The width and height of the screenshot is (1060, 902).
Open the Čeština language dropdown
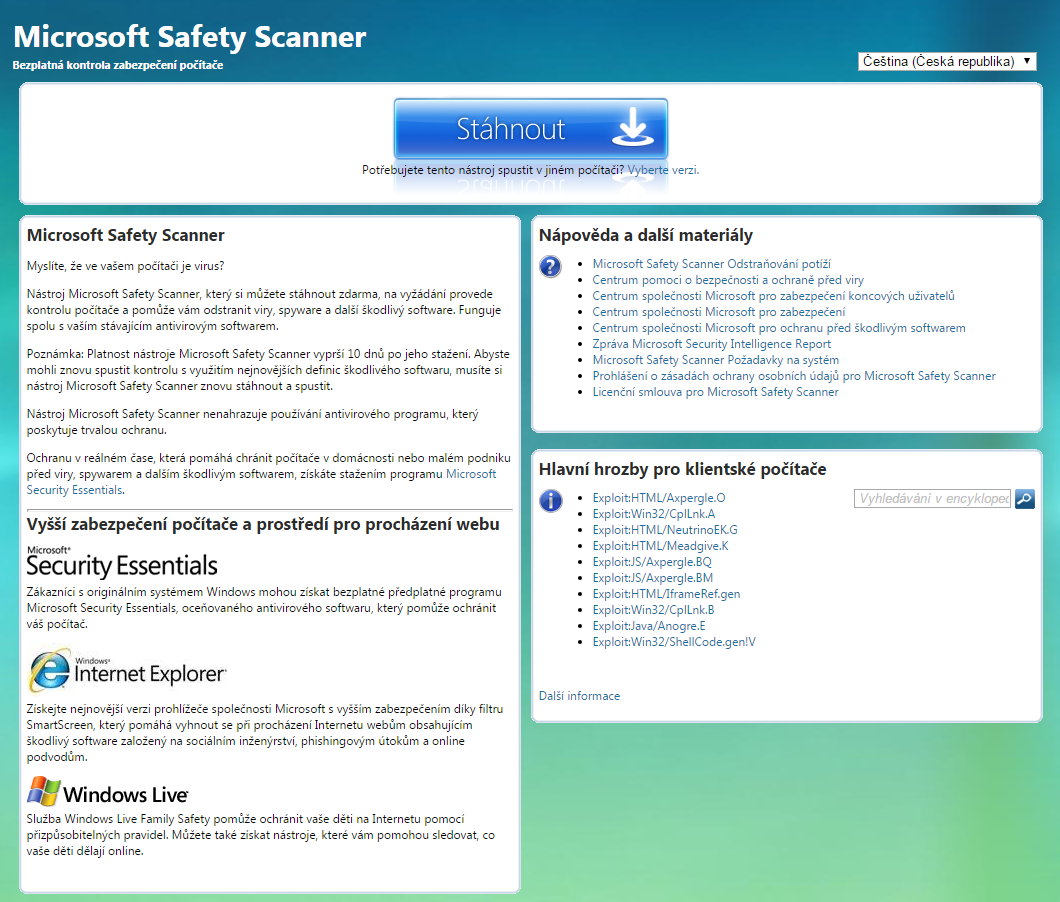[x=946, y=62]
